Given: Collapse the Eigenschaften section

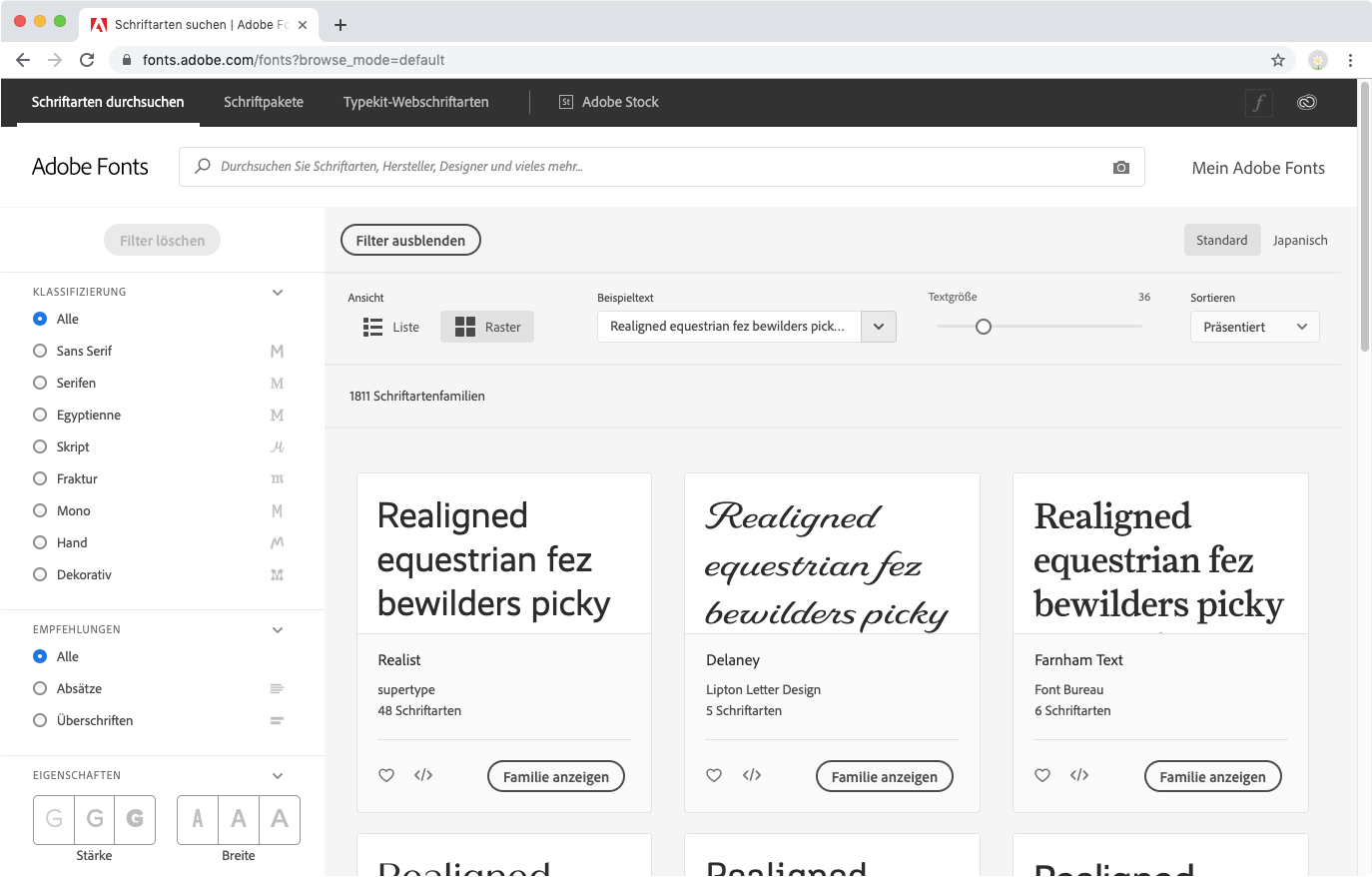Looking at the screenshot, I should point(278,776).
